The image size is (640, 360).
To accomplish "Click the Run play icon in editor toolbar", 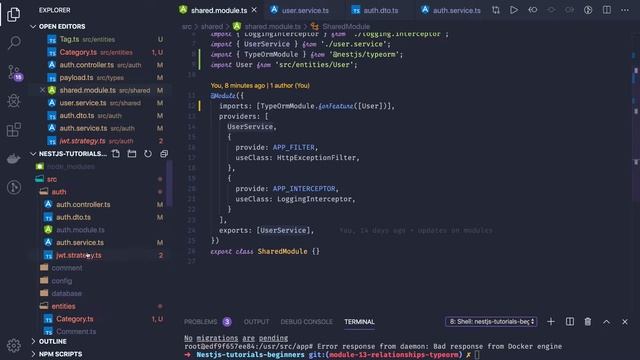I will [x=514, y=10].
